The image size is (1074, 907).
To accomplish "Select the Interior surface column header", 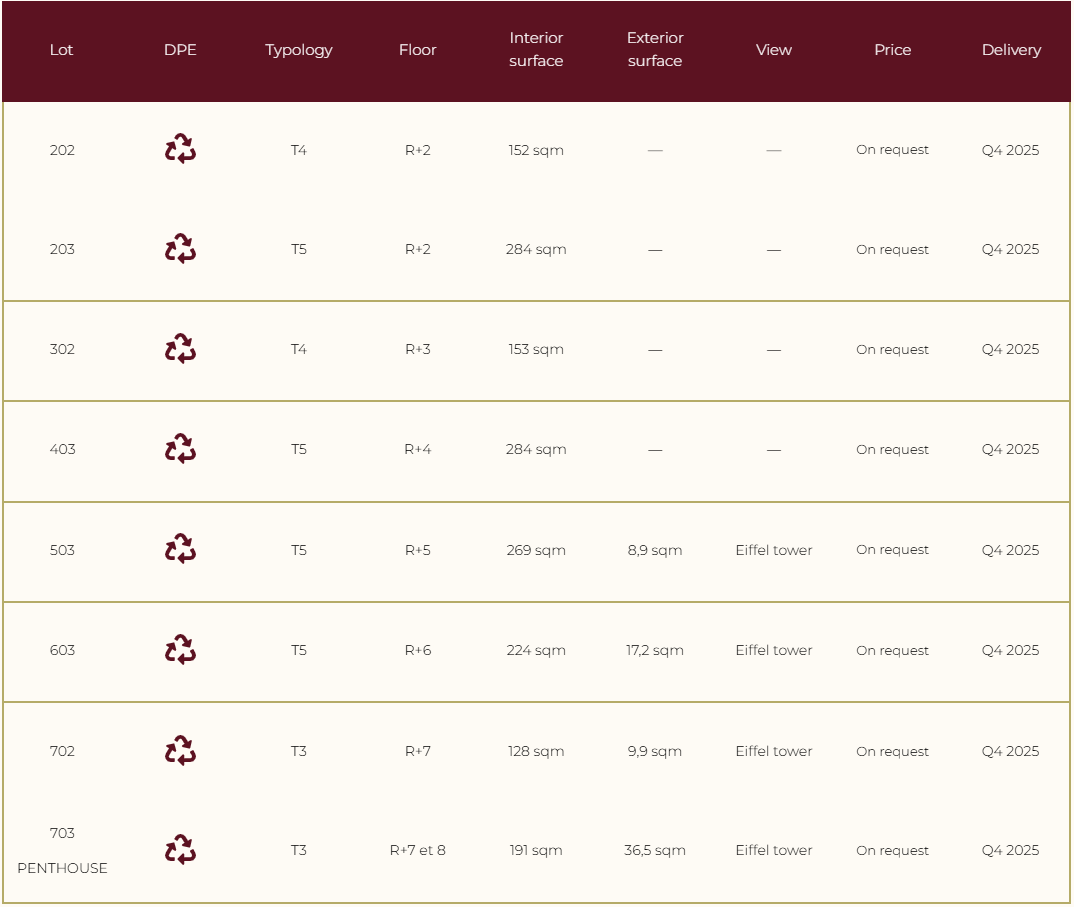I will [x=536, y=50].
